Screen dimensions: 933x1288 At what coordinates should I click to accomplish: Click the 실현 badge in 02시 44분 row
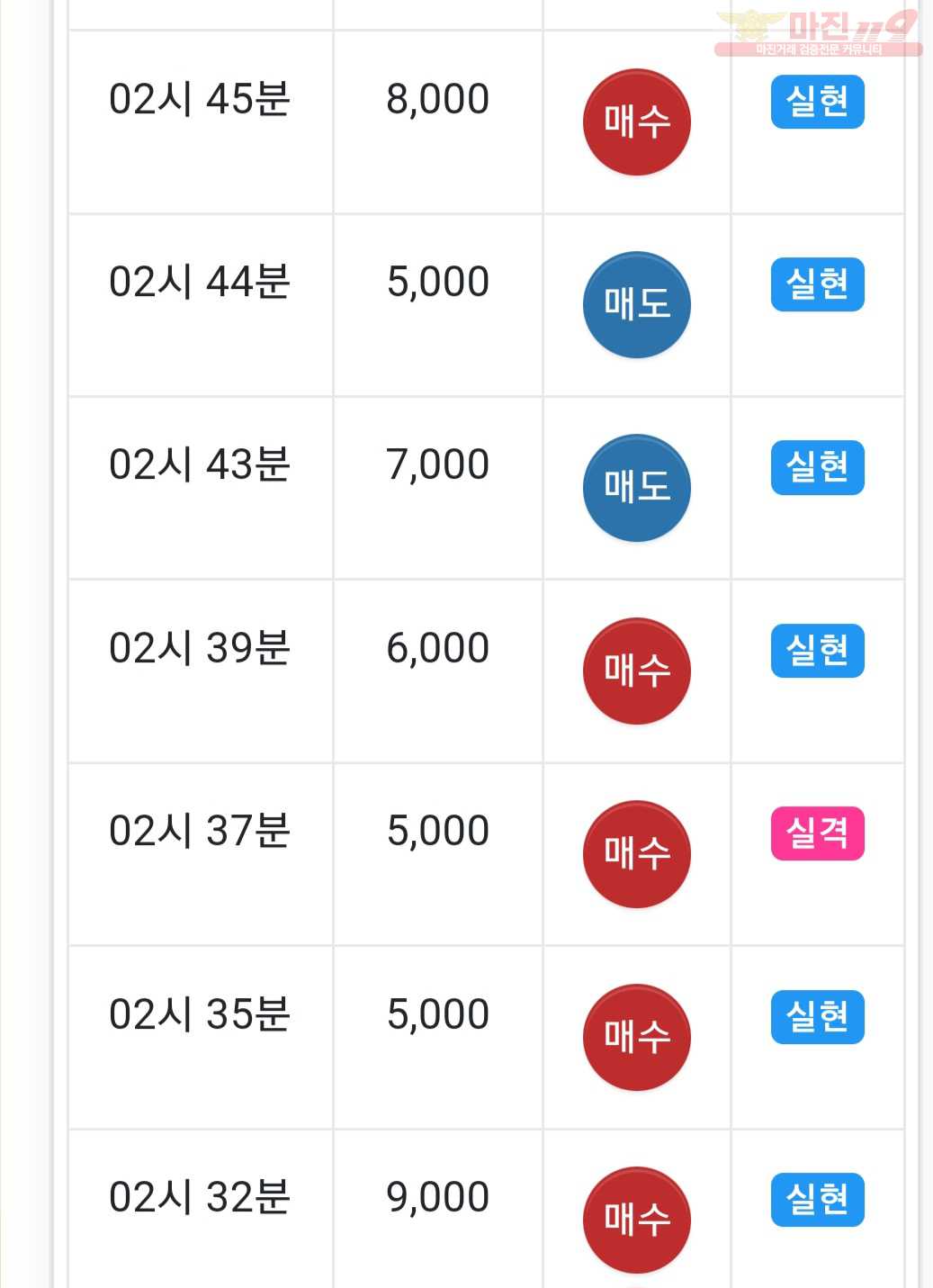point(817,284)
